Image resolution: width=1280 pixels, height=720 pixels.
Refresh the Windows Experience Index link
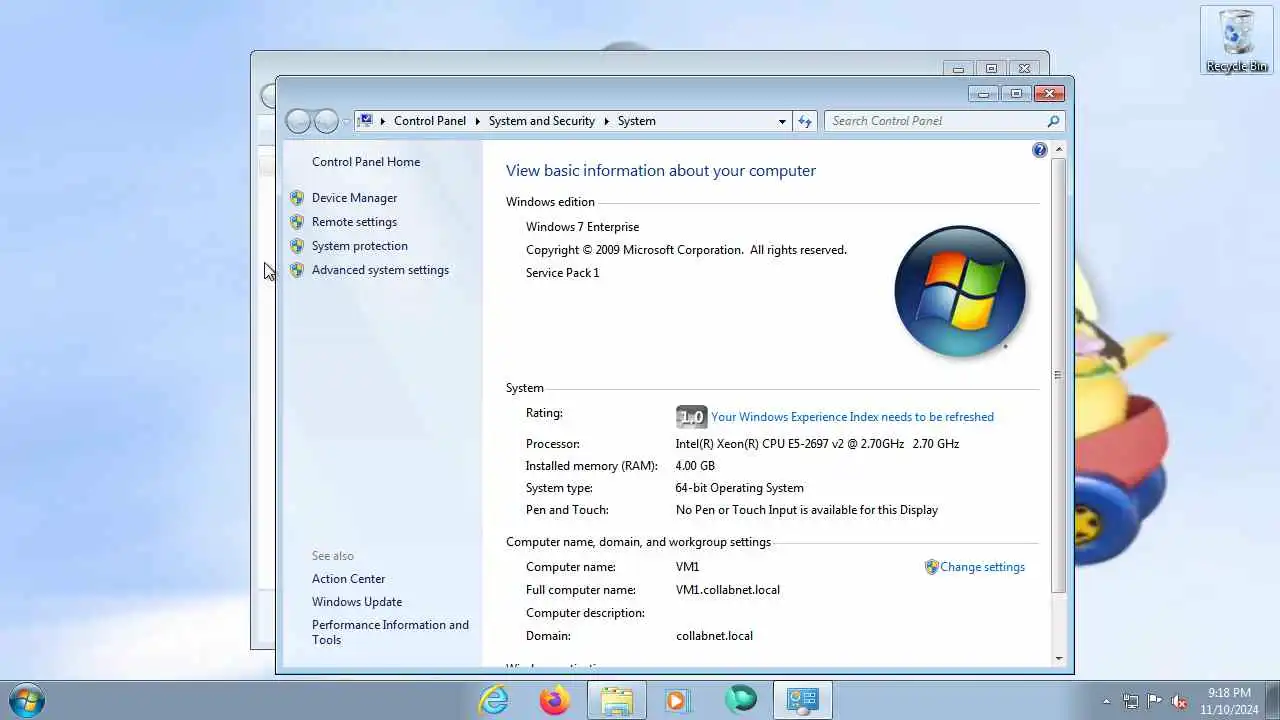click(852, 417)
